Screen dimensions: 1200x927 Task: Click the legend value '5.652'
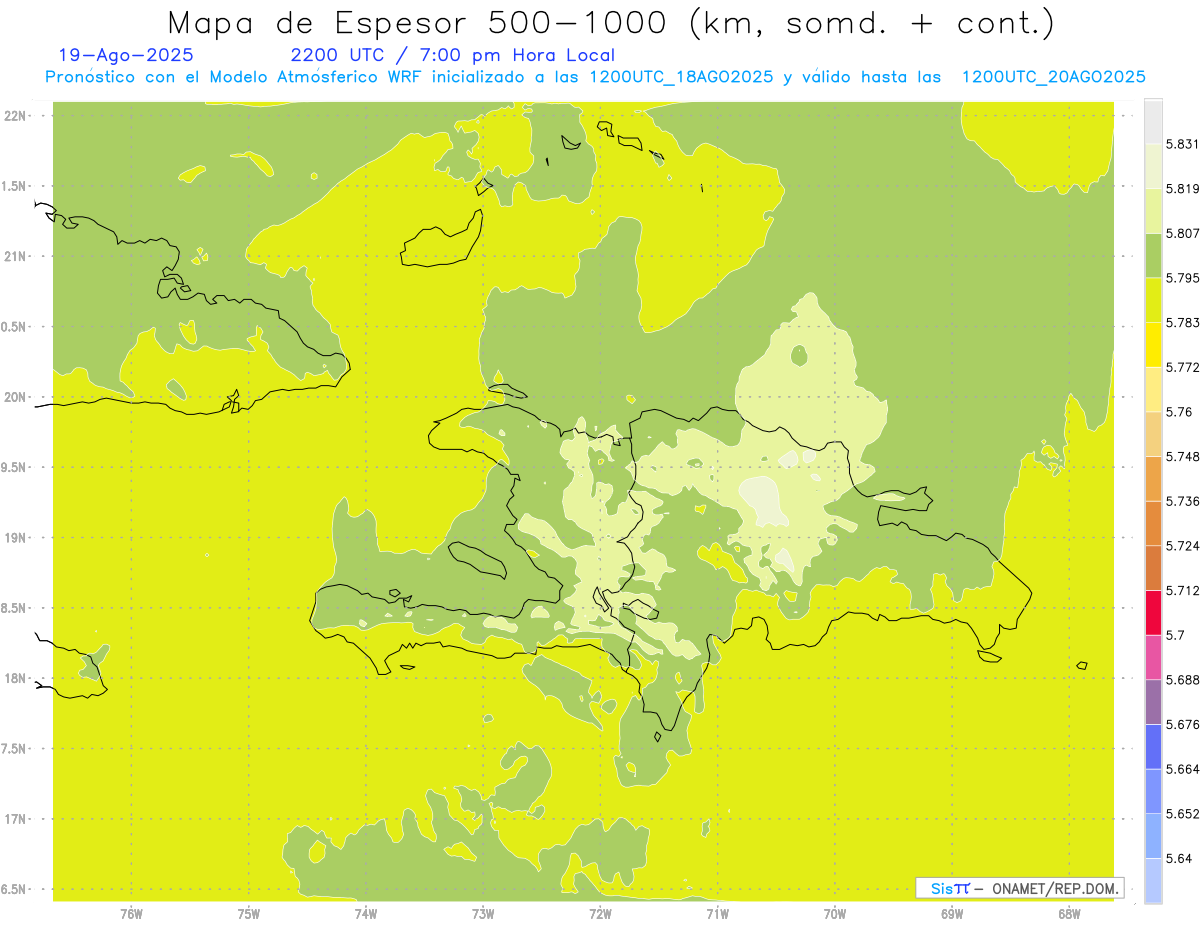point(1183,814)
